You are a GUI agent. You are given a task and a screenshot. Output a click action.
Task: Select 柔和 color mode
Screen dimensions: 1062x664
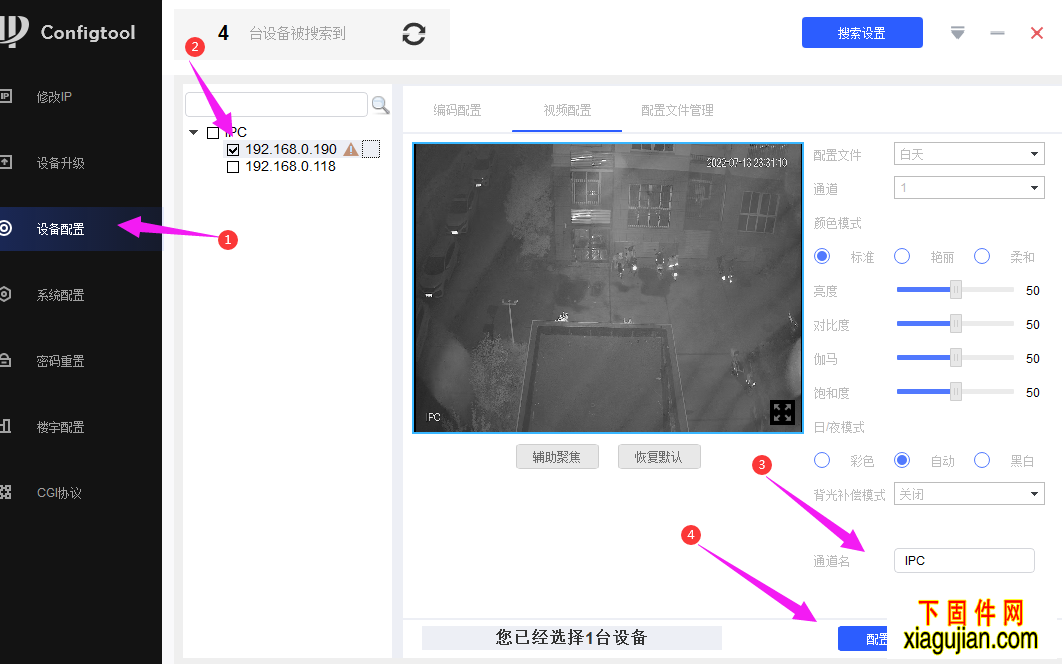[982, 256]
